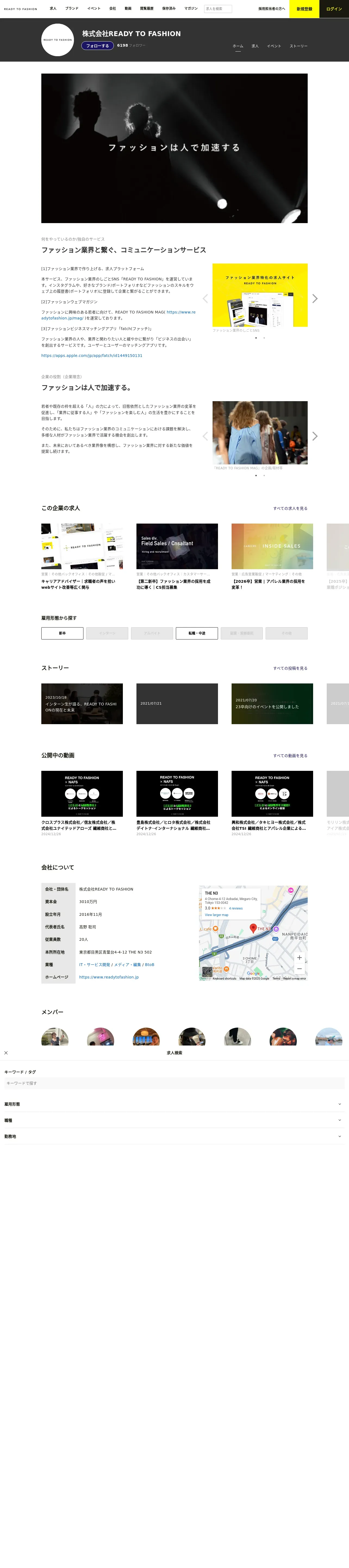
Task: Open the second member avatar with pink lights
Action: pos(101,1037)
